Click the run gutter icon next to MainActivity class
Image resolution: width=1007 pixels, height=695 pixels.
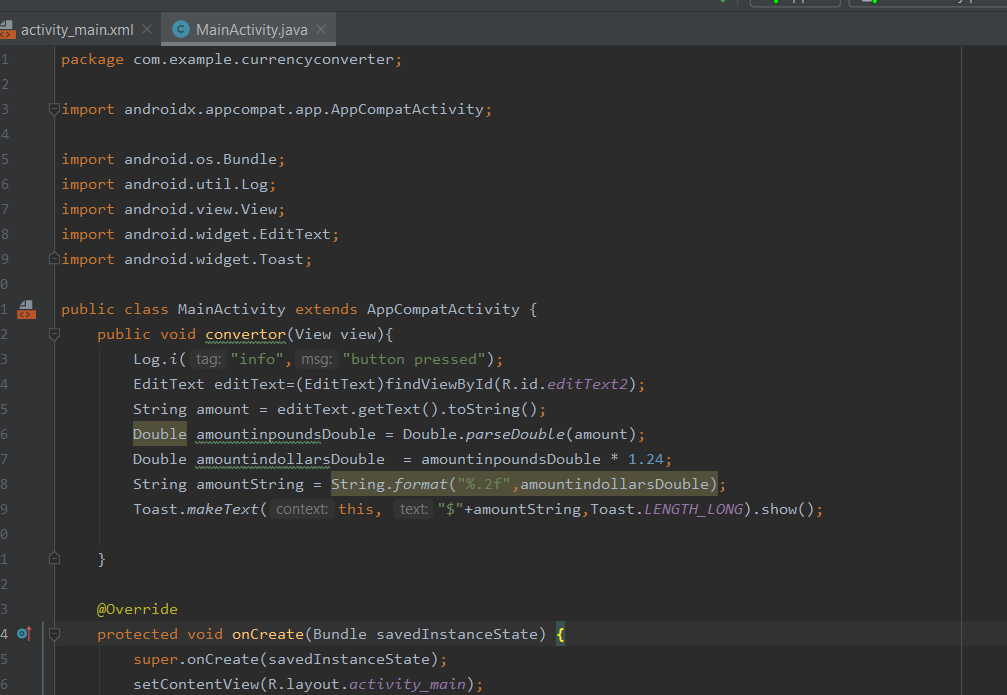click(27, 308)
